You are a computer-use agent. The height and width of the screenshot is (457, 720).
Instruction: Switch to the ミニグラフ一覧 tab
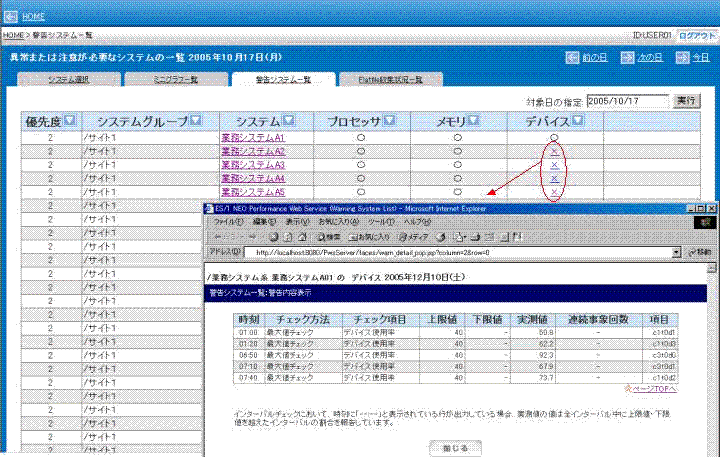coord(176,79)
